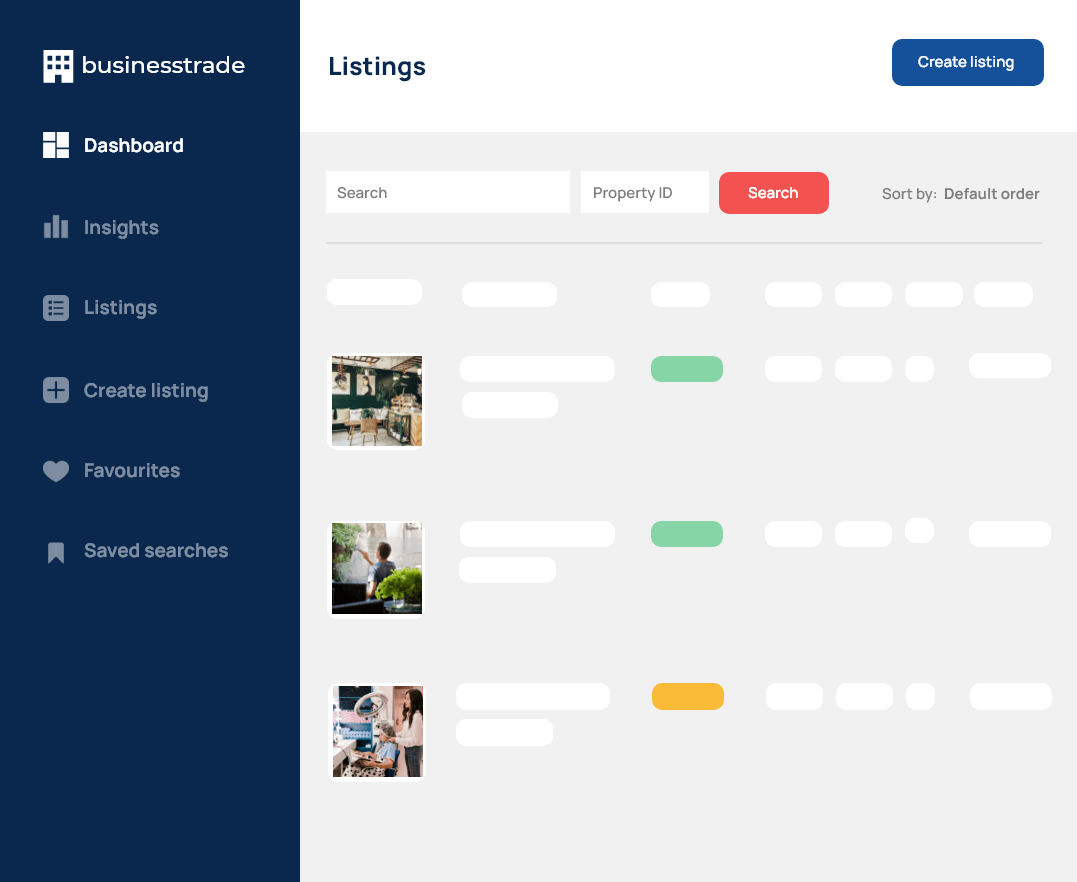Click the Property ID input field

pos(644,192)
